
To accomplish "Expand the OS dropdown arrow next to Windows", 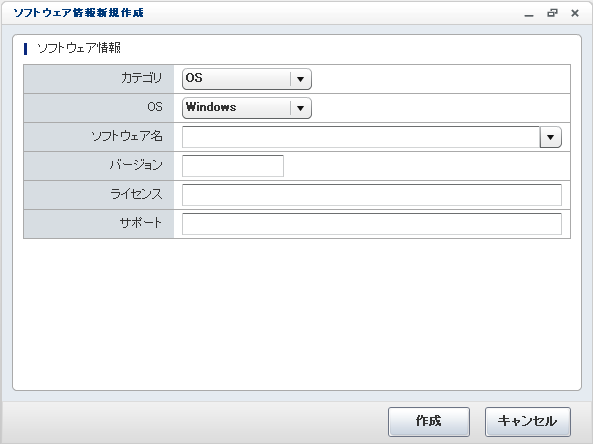I will point(301,108).
